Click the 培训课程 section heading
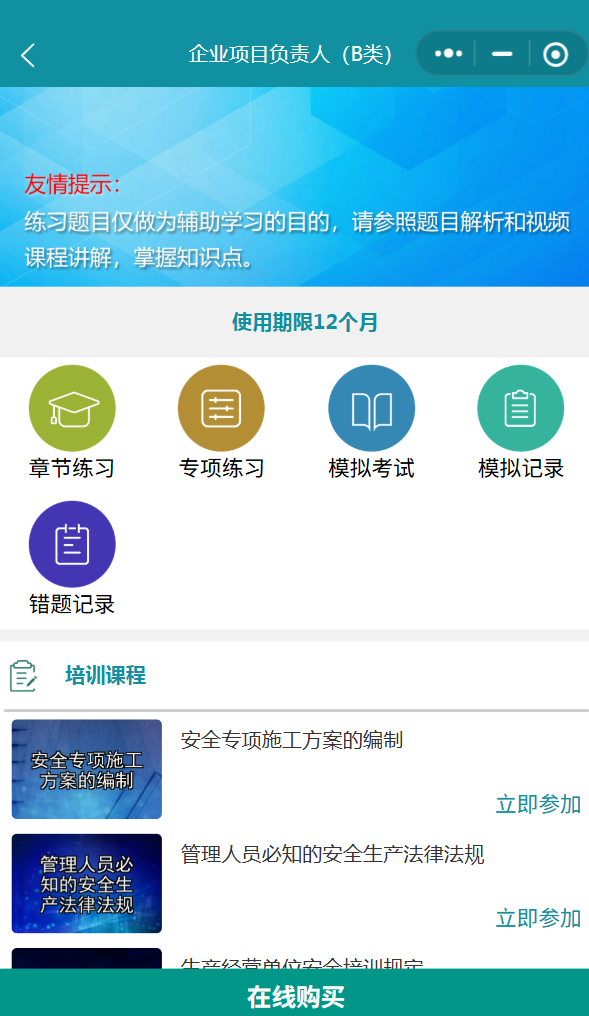 pos(106,675)
